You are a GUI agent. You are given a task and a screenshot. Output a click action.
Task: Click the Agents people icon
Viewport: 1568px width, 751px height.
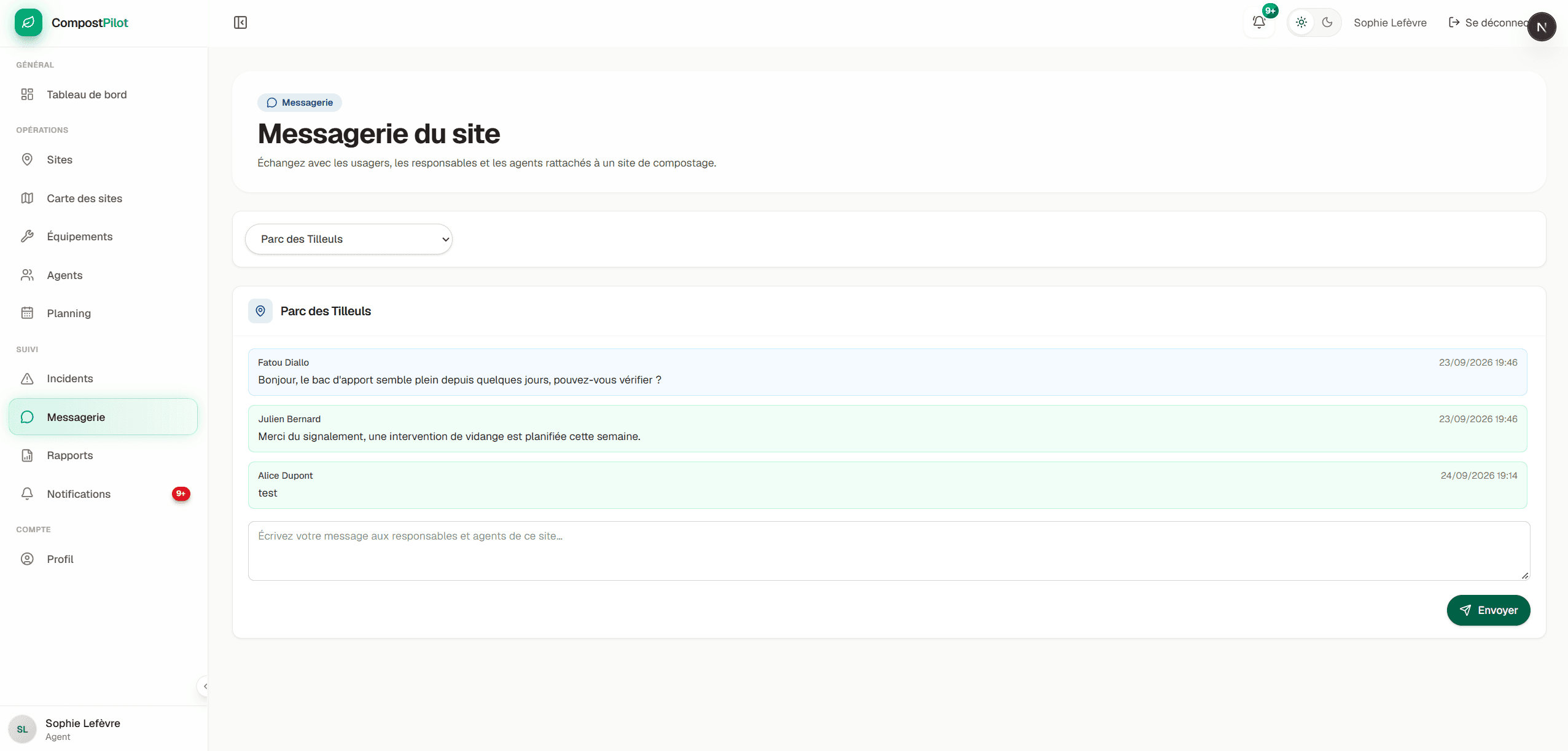click(x=27, y=275)
